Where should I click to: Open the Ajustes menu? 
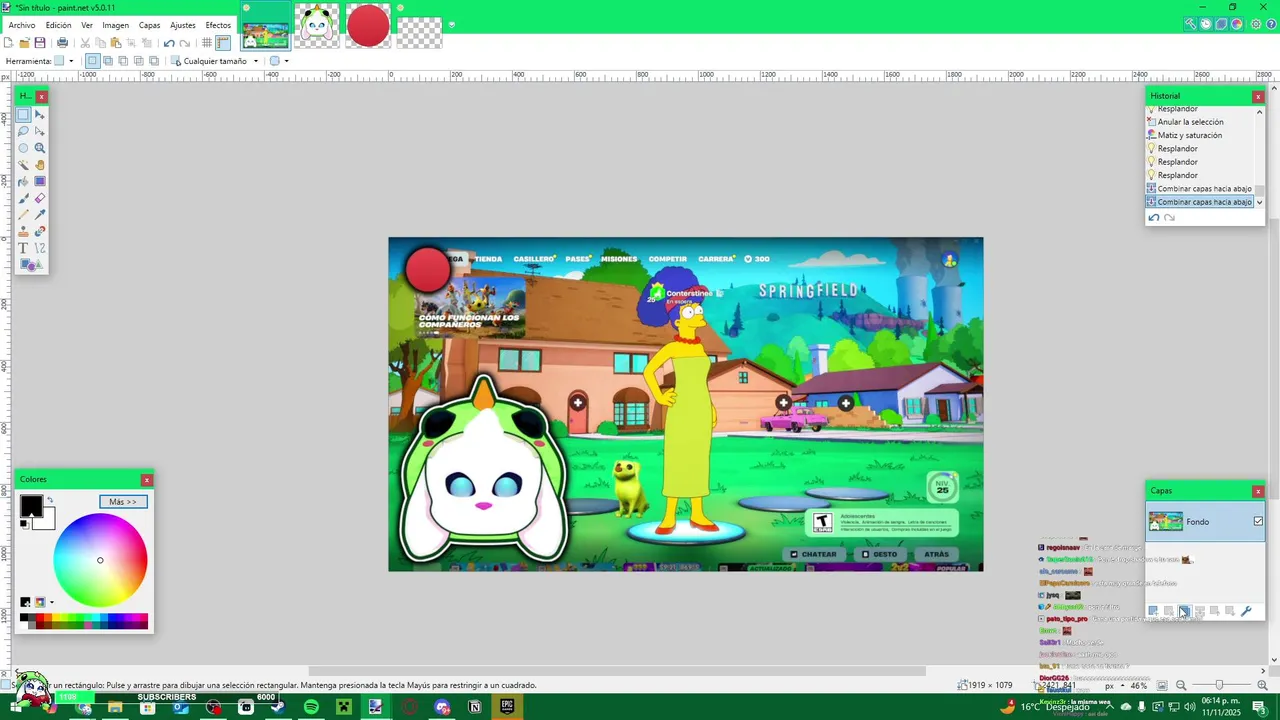(183, 25)
